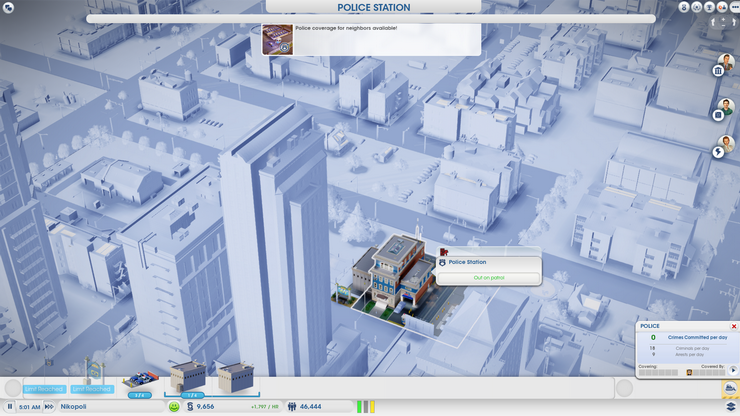Click the round button left of module tray
Image resolution: width=740 pixels, height=416 pixels.
(x=13, y=388)
